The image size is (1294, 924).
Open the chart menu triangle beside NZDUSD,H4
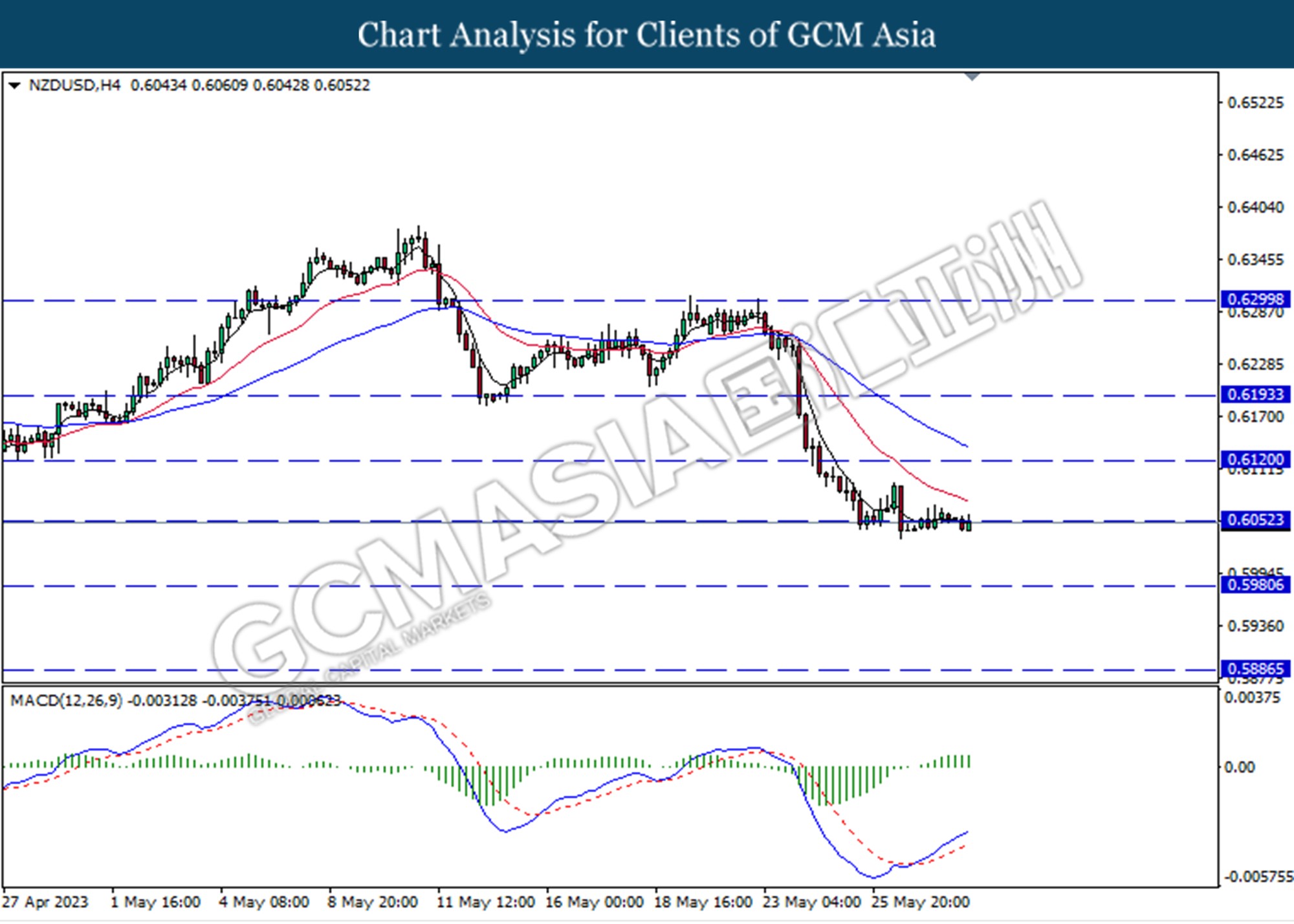(14, 85)
